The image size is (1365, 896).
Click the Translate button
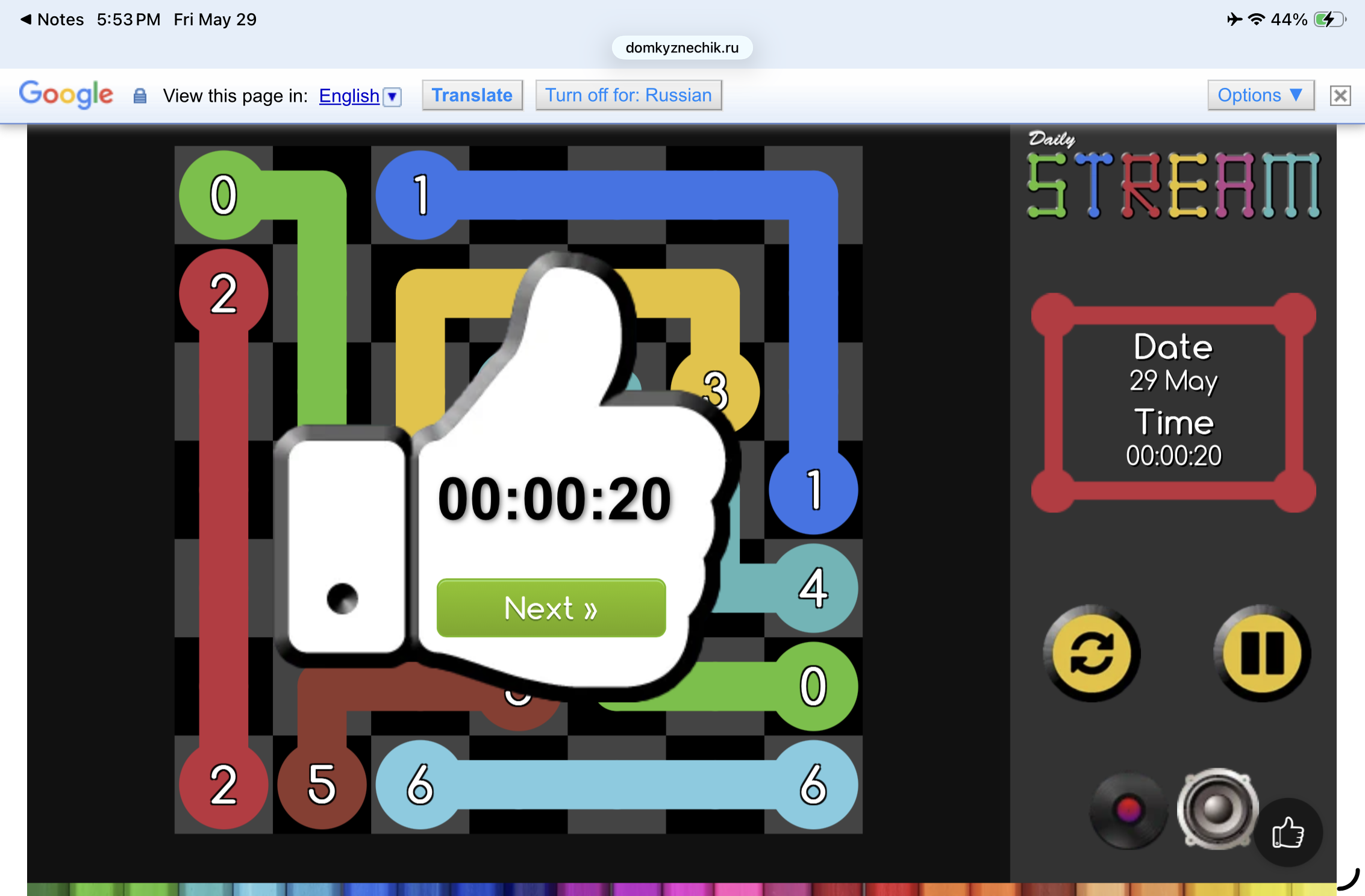pyautogui.click(x=472, y=95)
